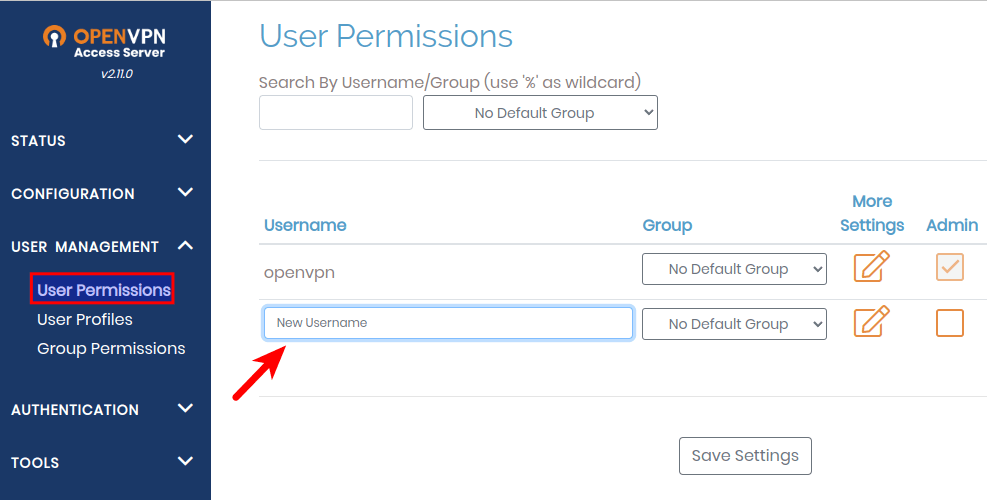This screenshot has height=500, width=987.
Task: Open User Profiles page
Action: [x=85, y=319]
